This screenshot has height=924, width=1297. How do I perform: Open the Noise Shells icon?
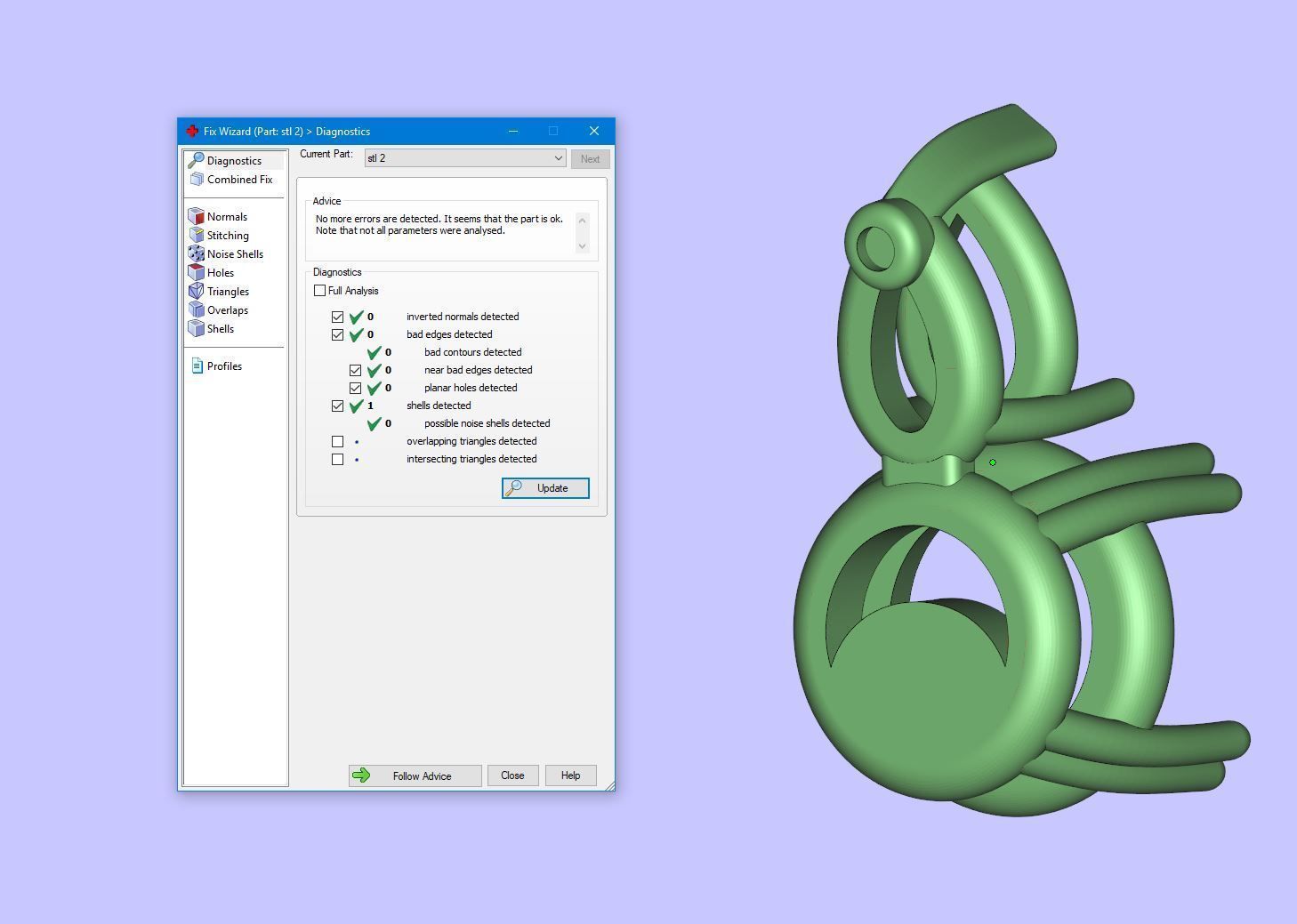point(197,254)
